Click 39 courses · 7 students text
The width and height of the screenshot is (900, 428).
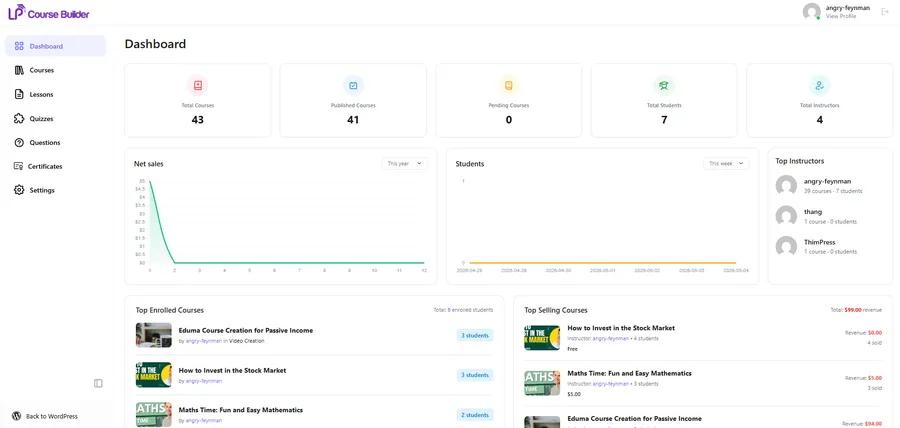point(833,191)
